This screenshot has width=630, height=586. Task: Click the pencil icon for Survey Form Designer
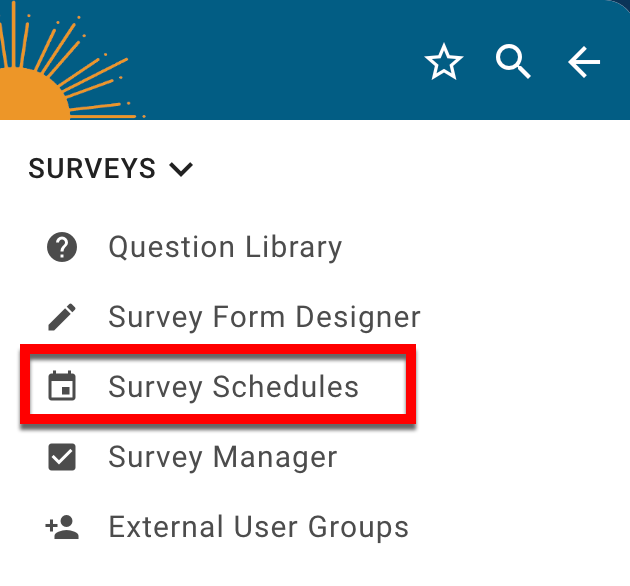[62, 318]
